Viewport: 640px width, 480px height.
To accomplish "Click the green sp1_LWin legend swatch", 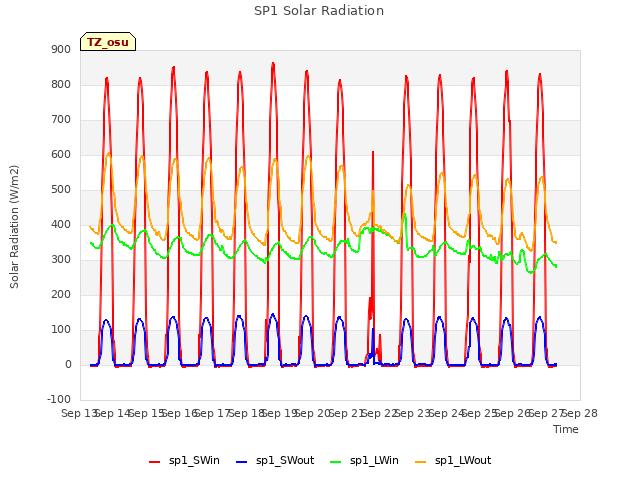I will point(335,462).
